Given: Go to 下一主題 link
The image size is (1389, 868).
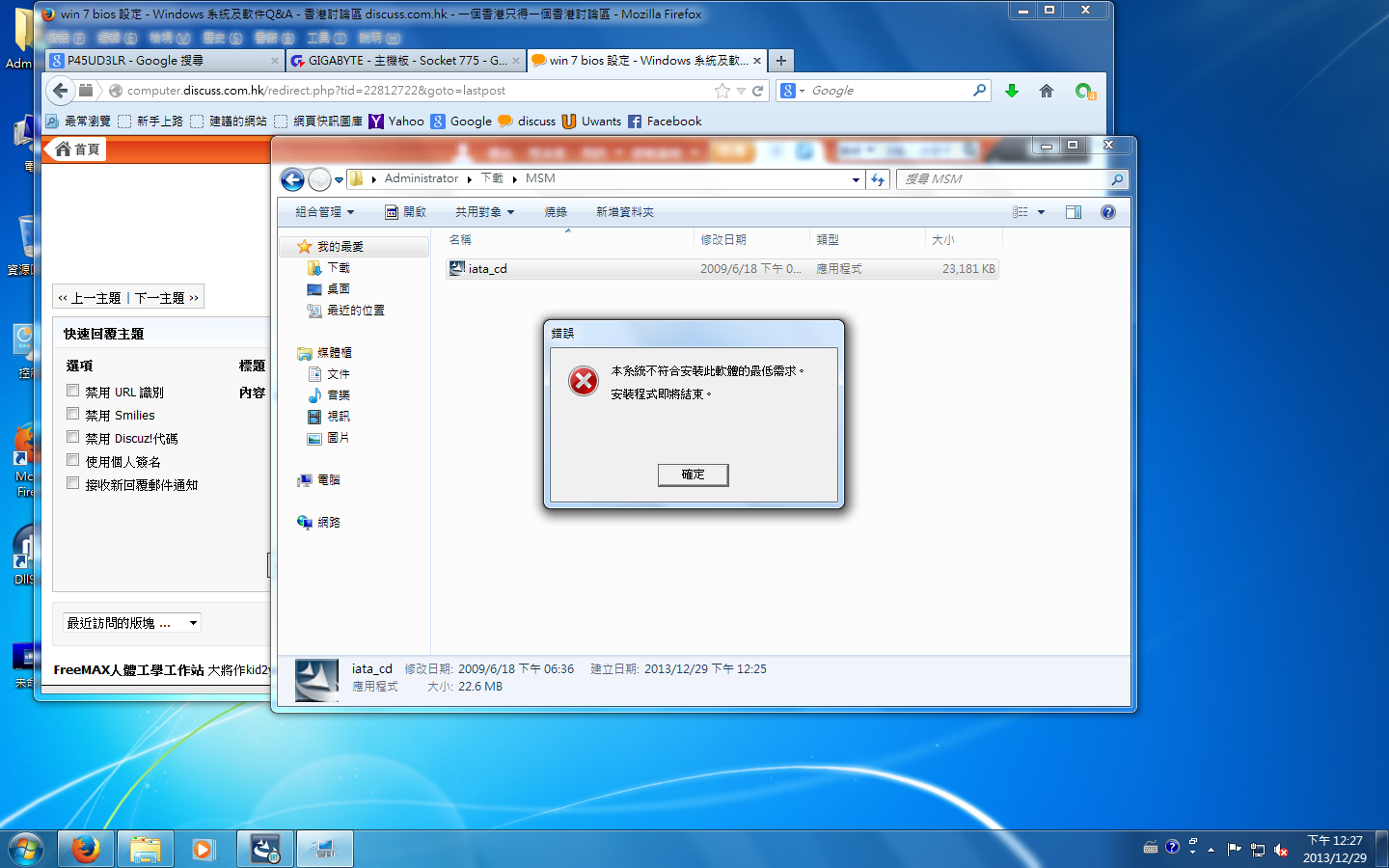Looking at the screenshot, I should 159,298.
